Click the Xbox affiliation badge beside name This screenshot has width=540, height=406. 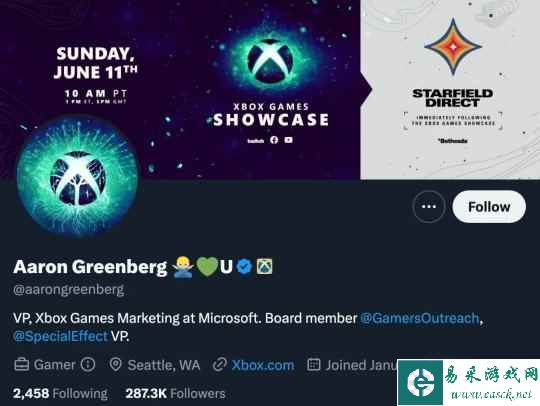(x=264, y=266)
